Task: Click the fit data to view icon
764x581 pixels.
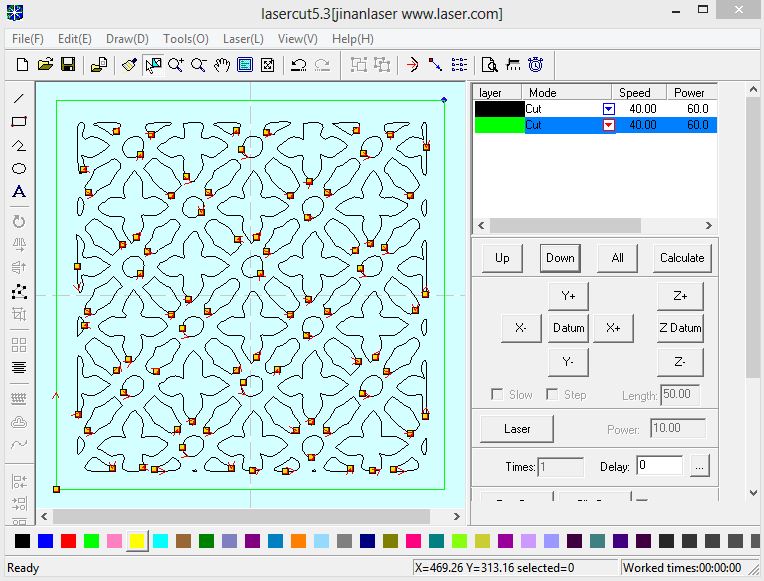Action: coord(267,64)
